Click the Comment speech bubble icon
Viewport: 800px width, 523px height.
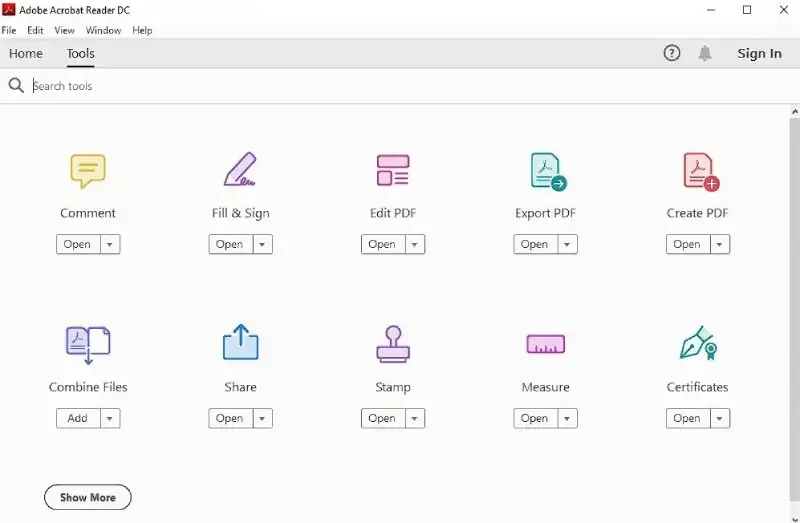(88, 171)
